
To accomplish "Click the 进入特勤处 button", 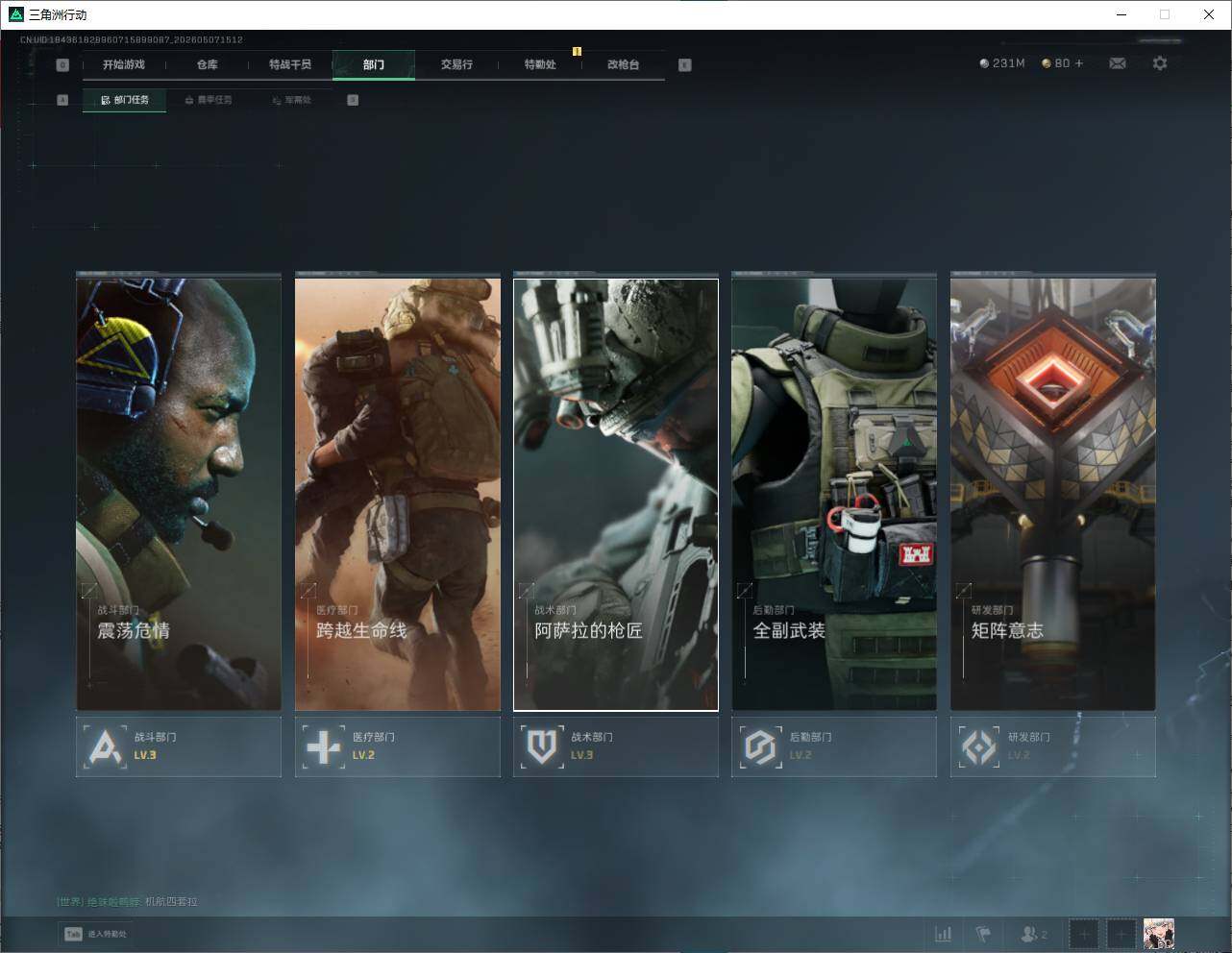I will [95, 934].
